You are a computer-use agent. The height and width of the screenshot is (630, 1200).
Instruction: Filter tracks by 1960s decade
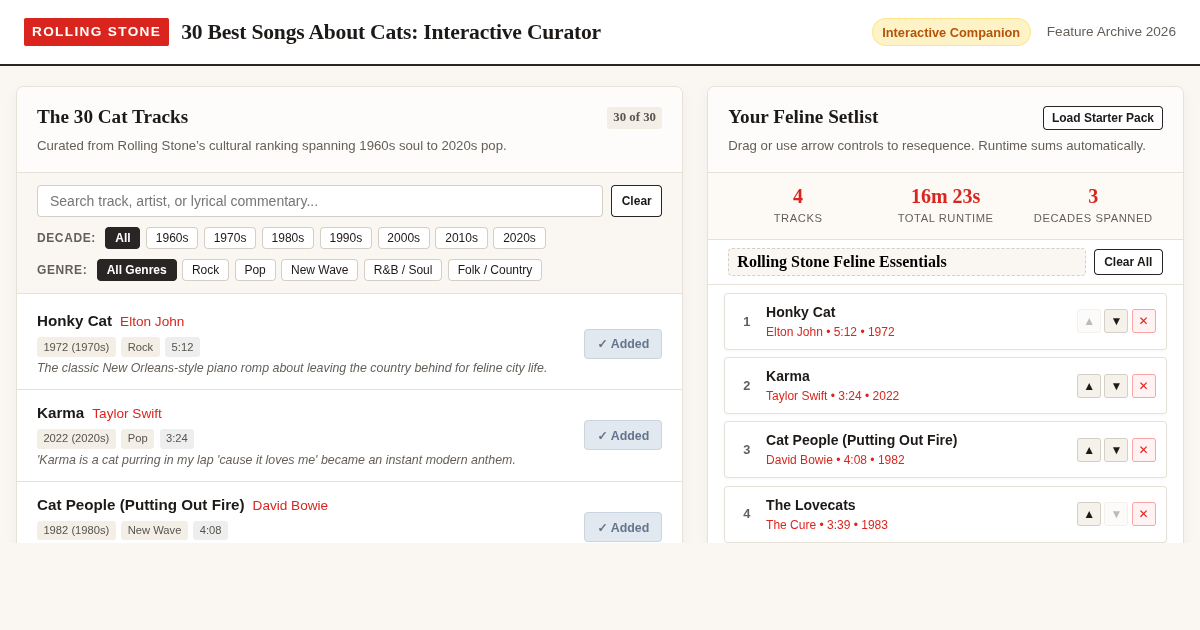pos(172,238)
